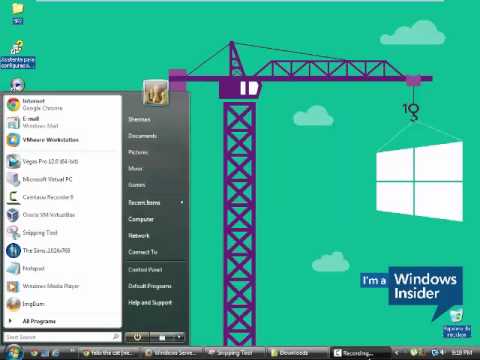Launch The Sims 1024x768
Screen dimensions: 480x360
click(x=62, y=250)
